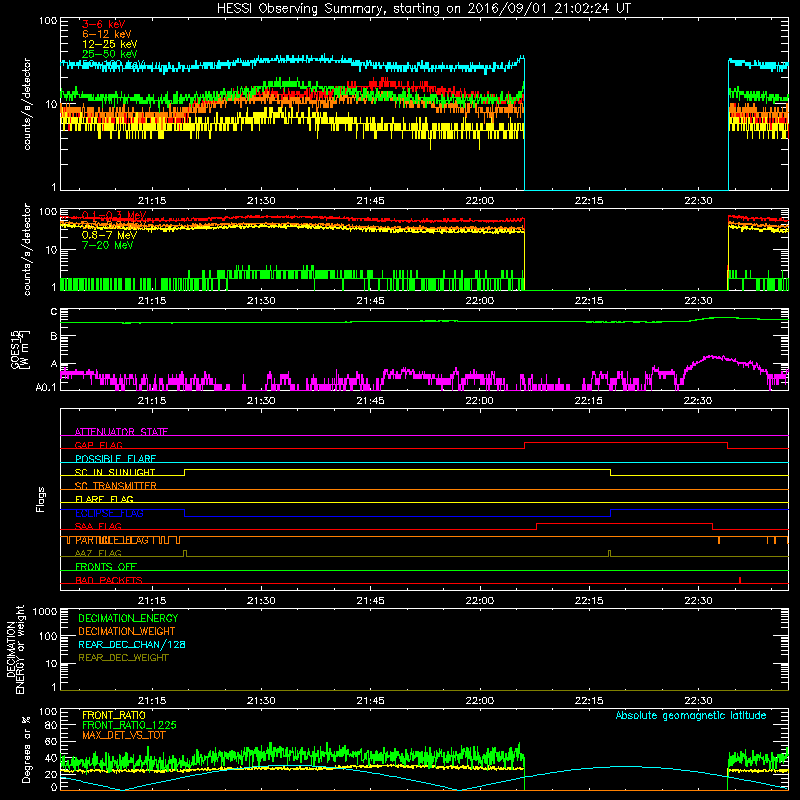Select the SAA_FLAG label
This screenshot has width=800, height=800.
[98, 527]
